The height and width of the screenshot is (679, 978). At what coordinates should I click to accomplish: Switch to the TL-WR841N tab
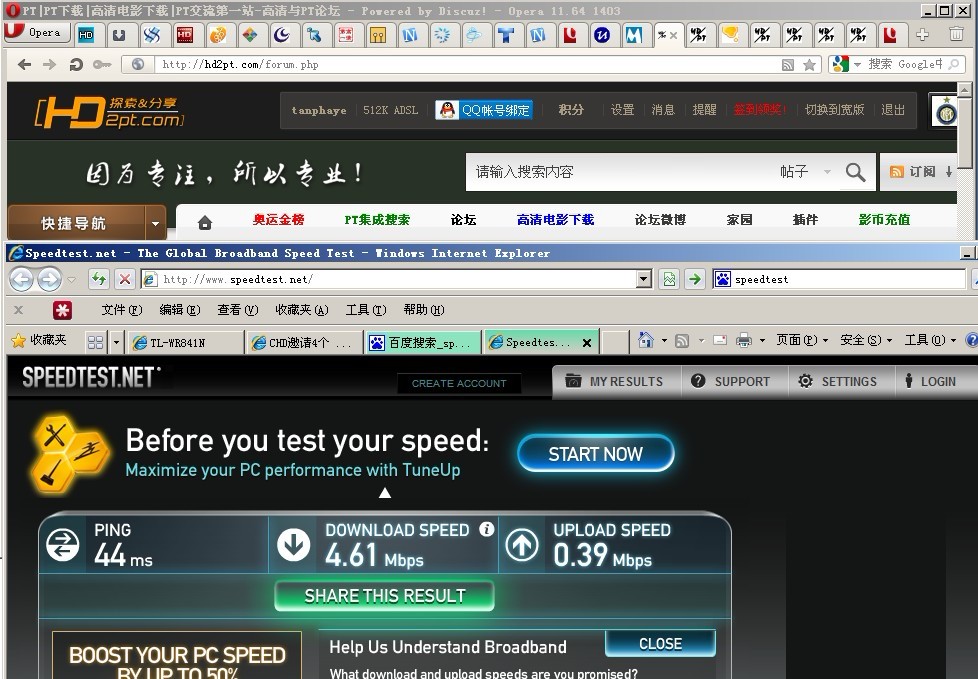click(x=185, y=342)
